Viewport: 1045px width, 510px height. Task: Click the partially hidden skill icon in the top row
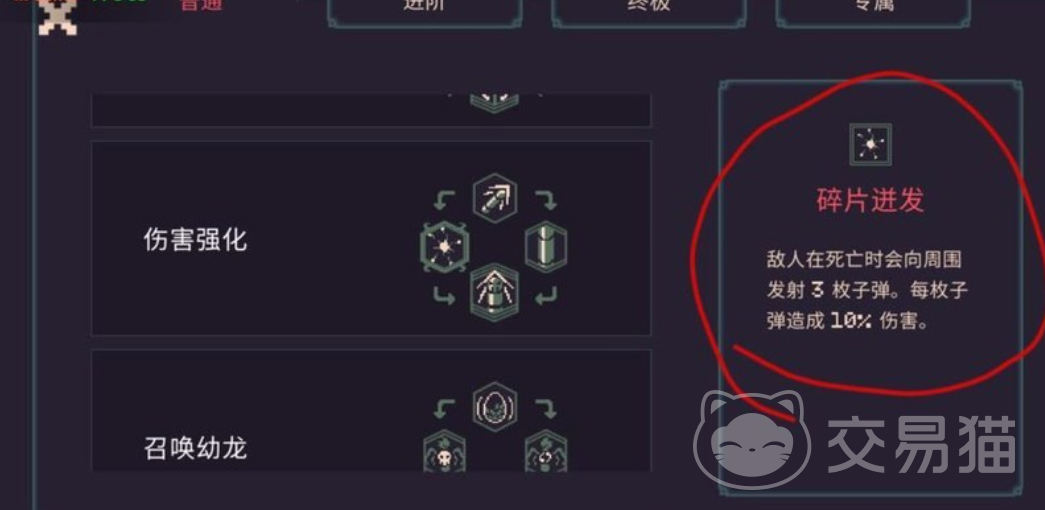(494, 103)
